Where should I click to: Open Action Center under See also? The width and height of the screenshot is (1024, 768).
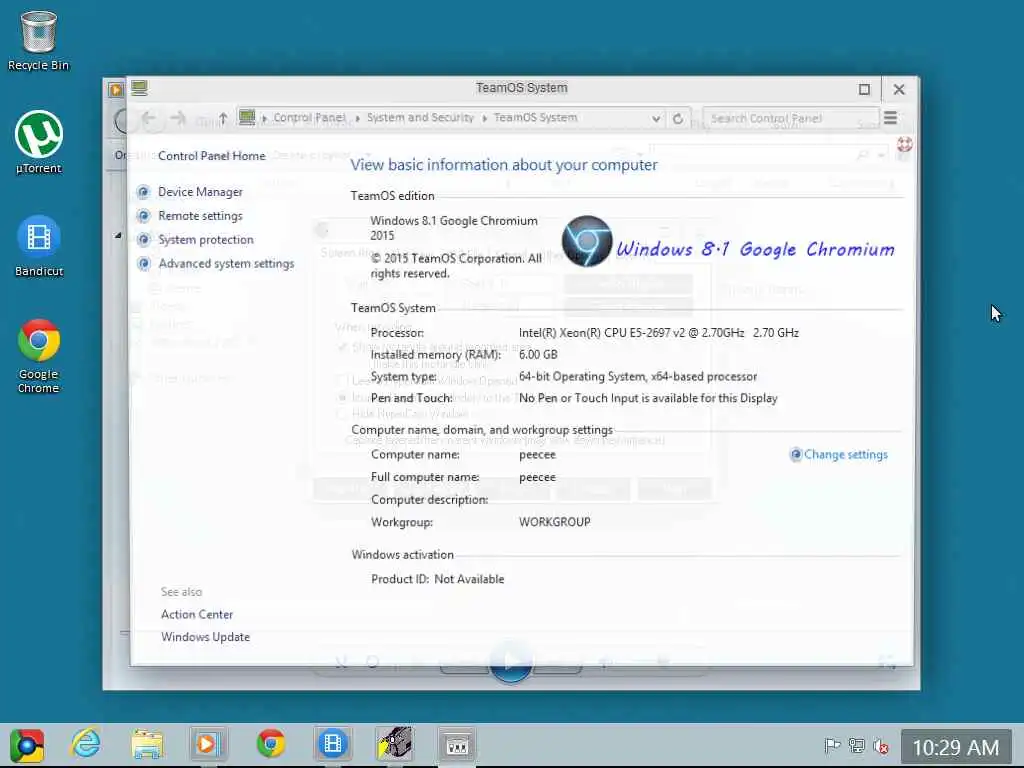pos(197,615)
